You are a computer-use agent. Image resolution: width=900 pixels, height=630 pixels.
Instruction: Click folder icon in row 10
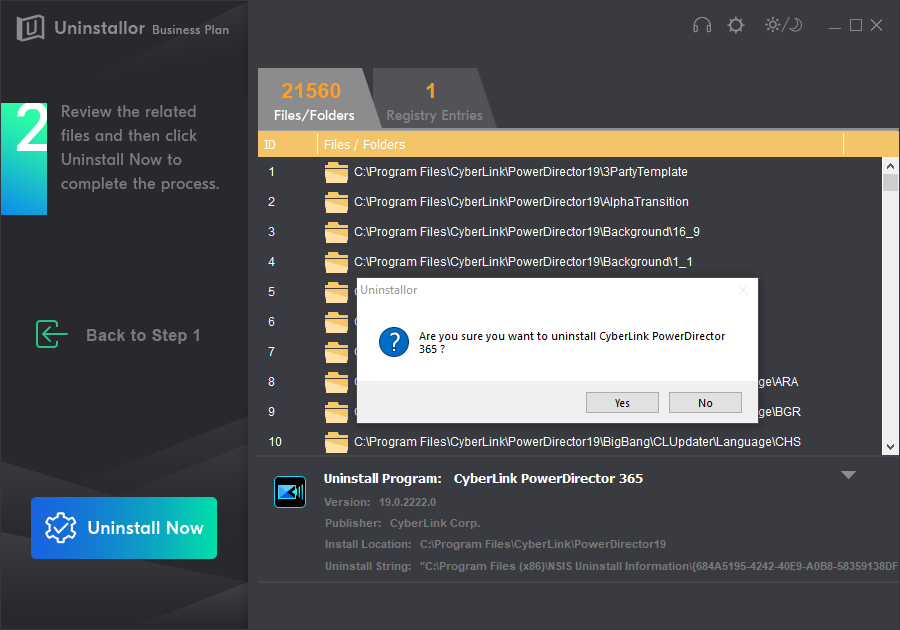click(336, 442)
